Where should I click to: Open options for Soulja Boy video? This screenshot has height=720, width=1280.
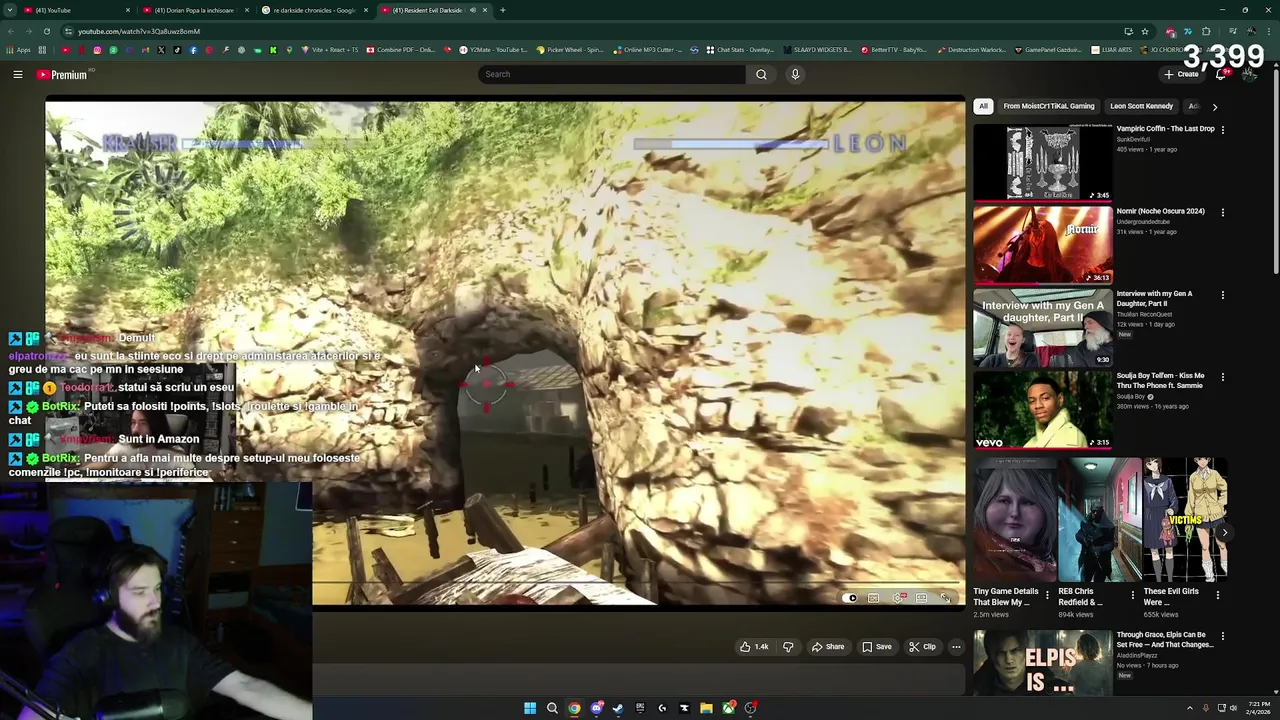[x=1222, y=377]
